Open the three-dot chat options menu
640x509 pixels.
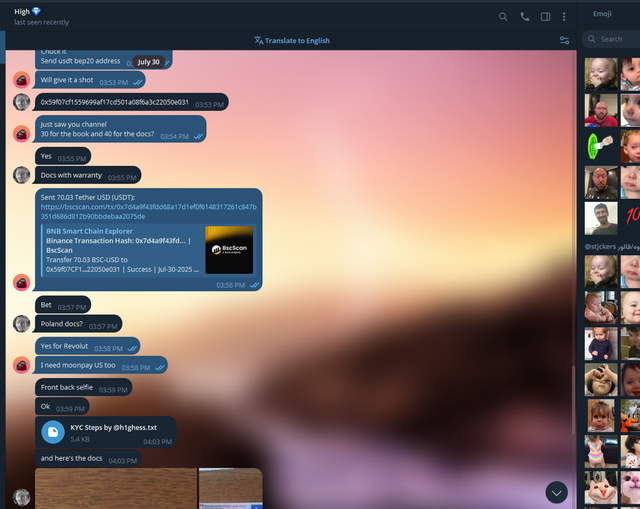(564, 17)
